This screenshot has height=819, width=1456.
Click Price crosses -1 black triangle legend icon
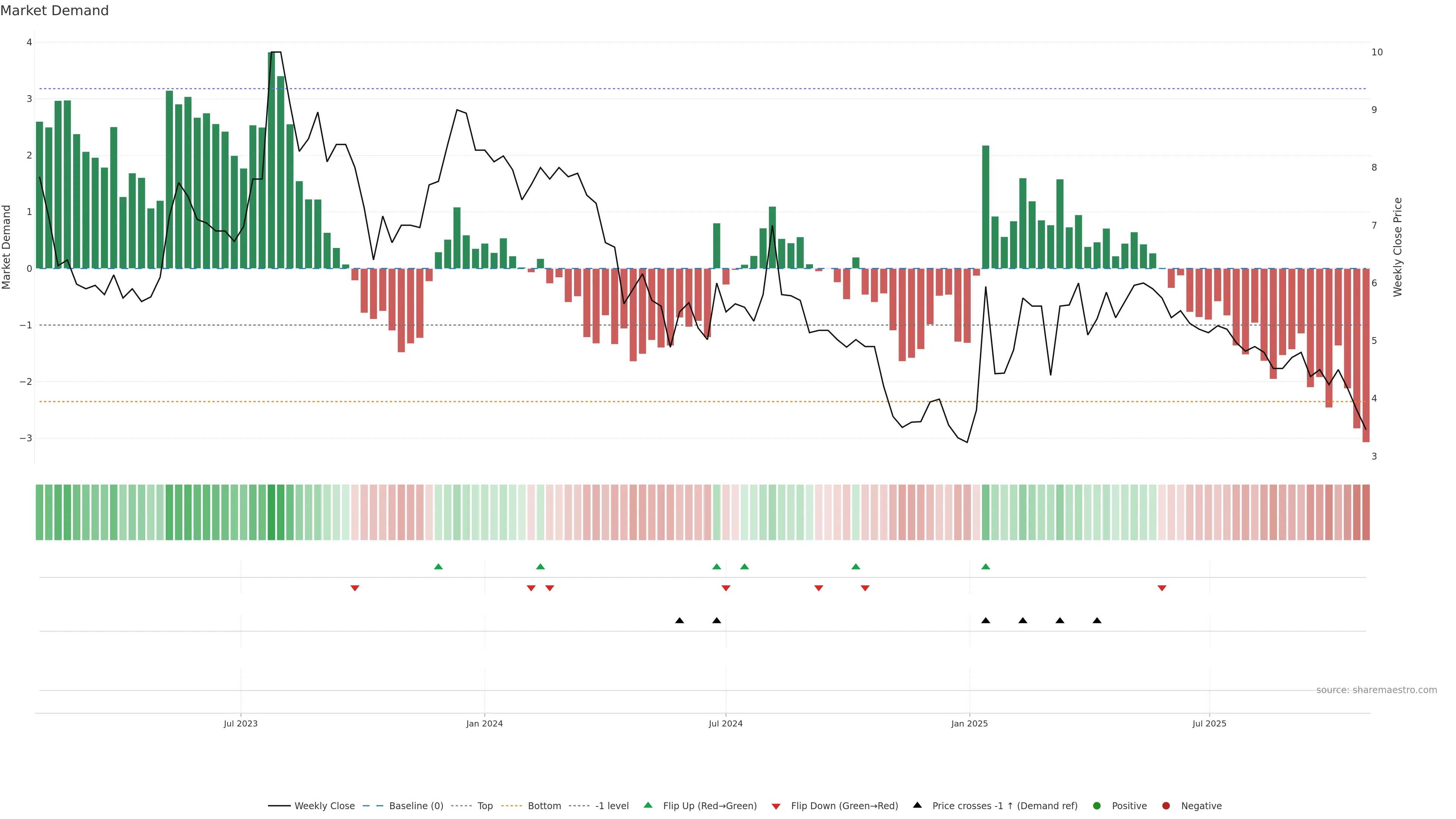coord(917,805)
